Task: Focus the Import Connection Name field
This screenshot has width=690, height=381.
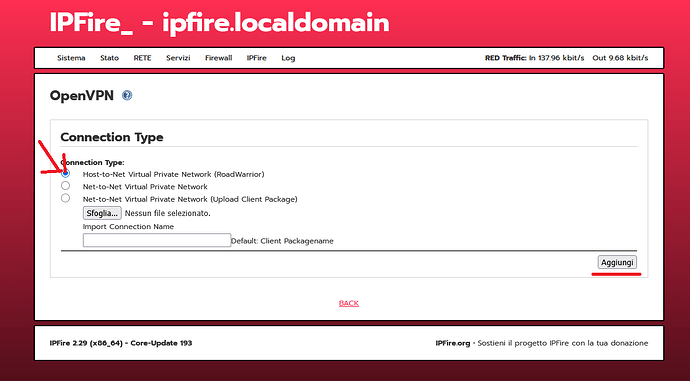Action: pos(157,240)
